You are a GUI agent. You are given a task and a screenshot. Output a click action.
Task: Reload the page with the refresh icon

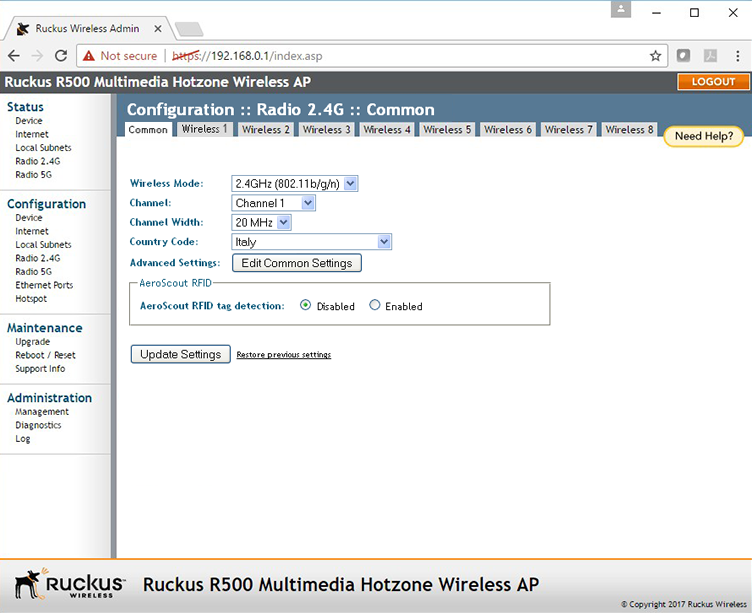(x=61, y=56)
